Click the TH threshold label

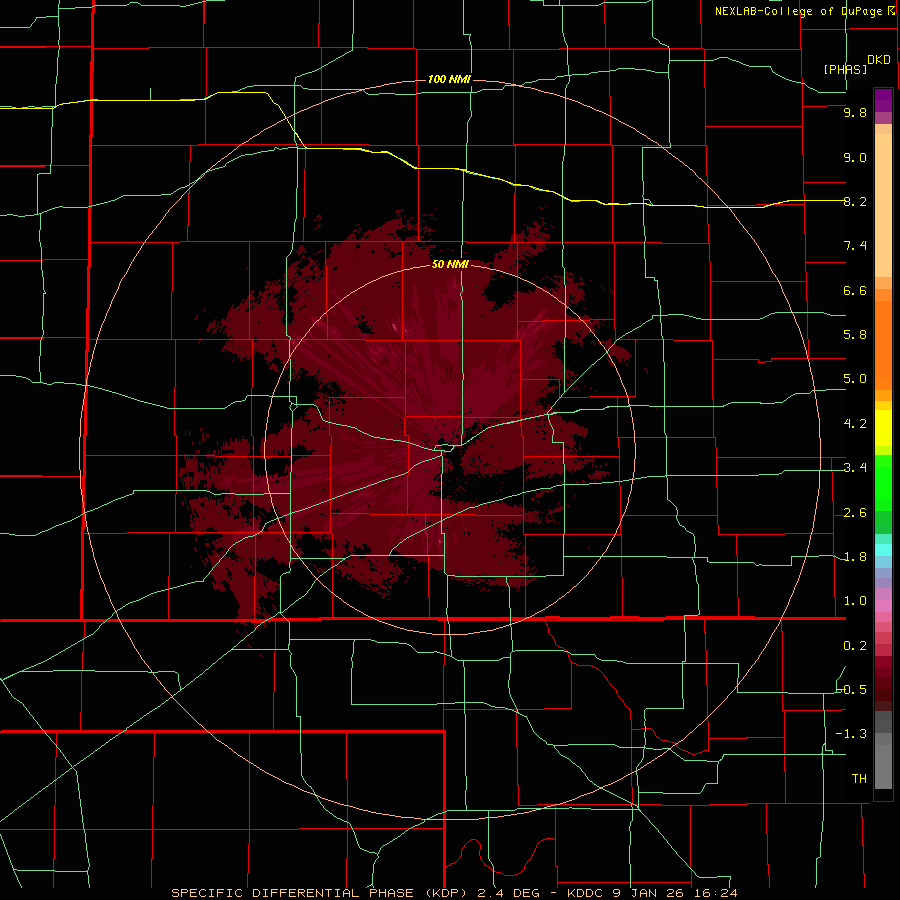[859, 779]
